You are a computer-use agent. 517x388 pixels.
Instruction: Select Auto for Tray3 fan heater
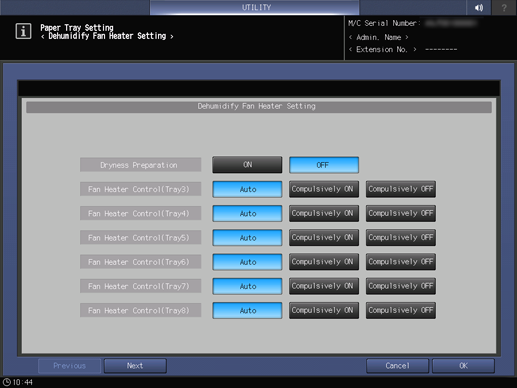(247, 189)
